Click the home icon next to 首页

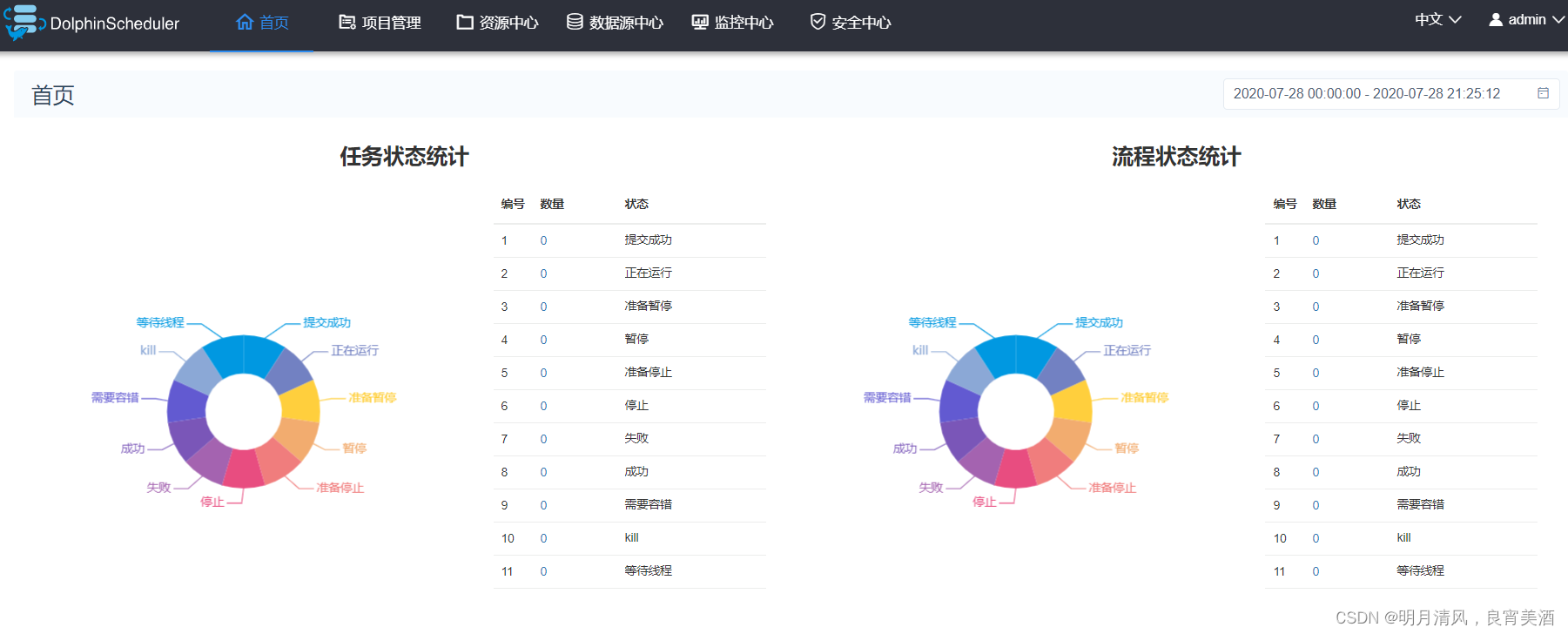click(245, 22)
